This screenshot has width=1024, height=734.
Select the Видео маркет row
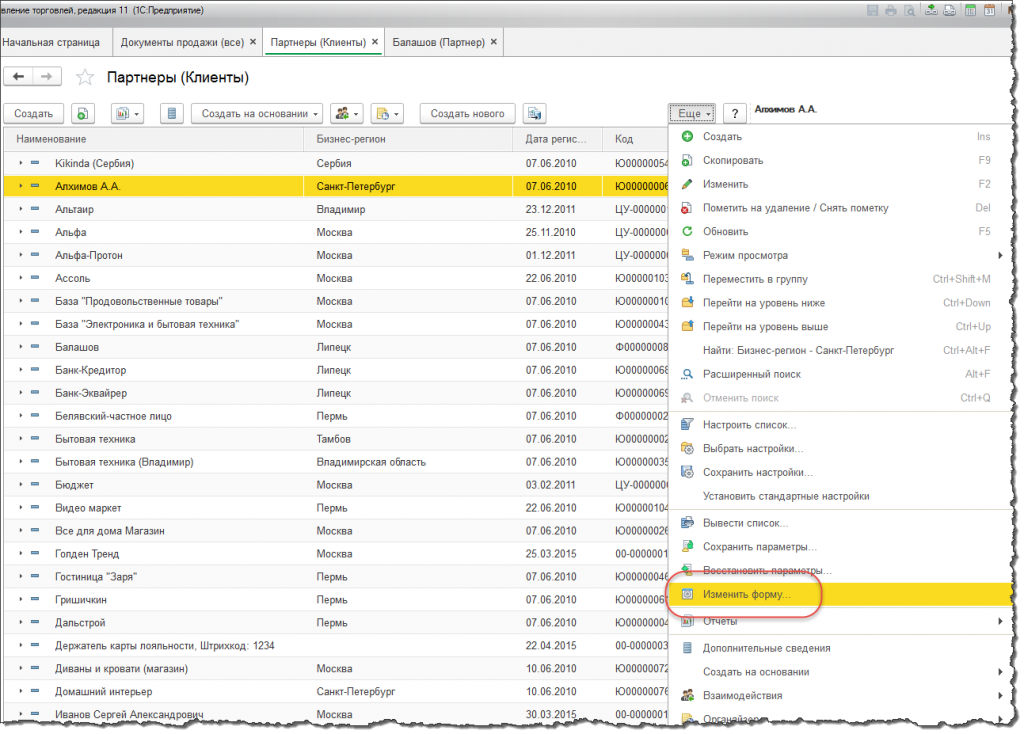[x=336, y=508]
